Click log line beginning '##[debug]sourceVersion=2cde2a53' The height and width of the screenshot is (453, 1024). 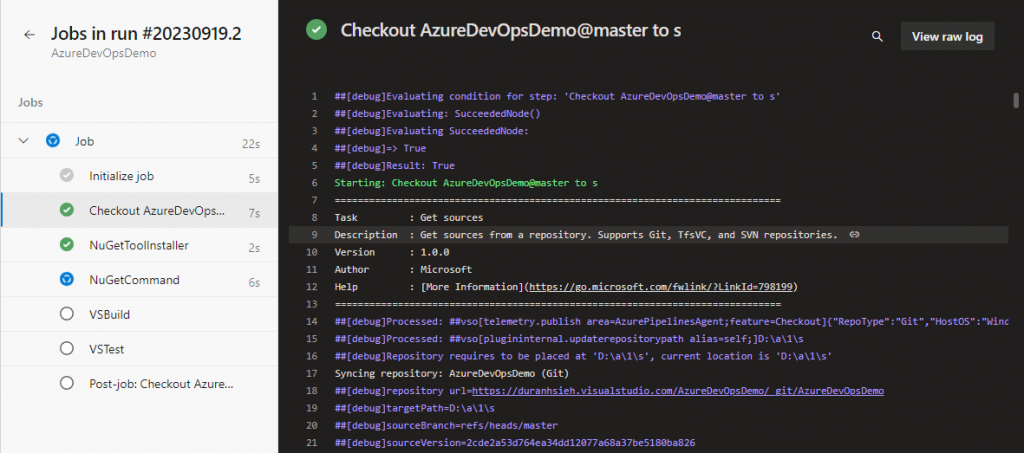click(515, 443)
